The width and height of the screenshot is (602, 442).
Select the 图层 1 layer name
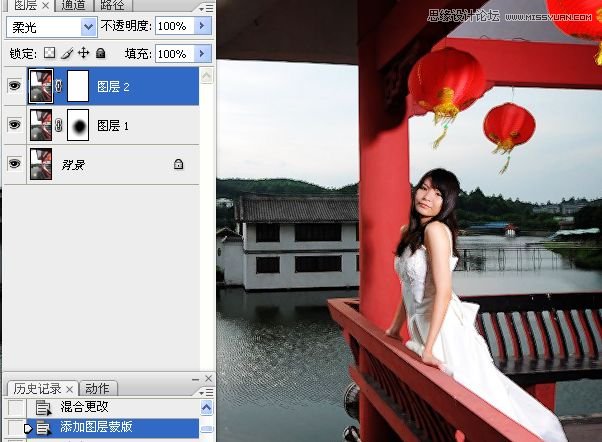[113, 126]
